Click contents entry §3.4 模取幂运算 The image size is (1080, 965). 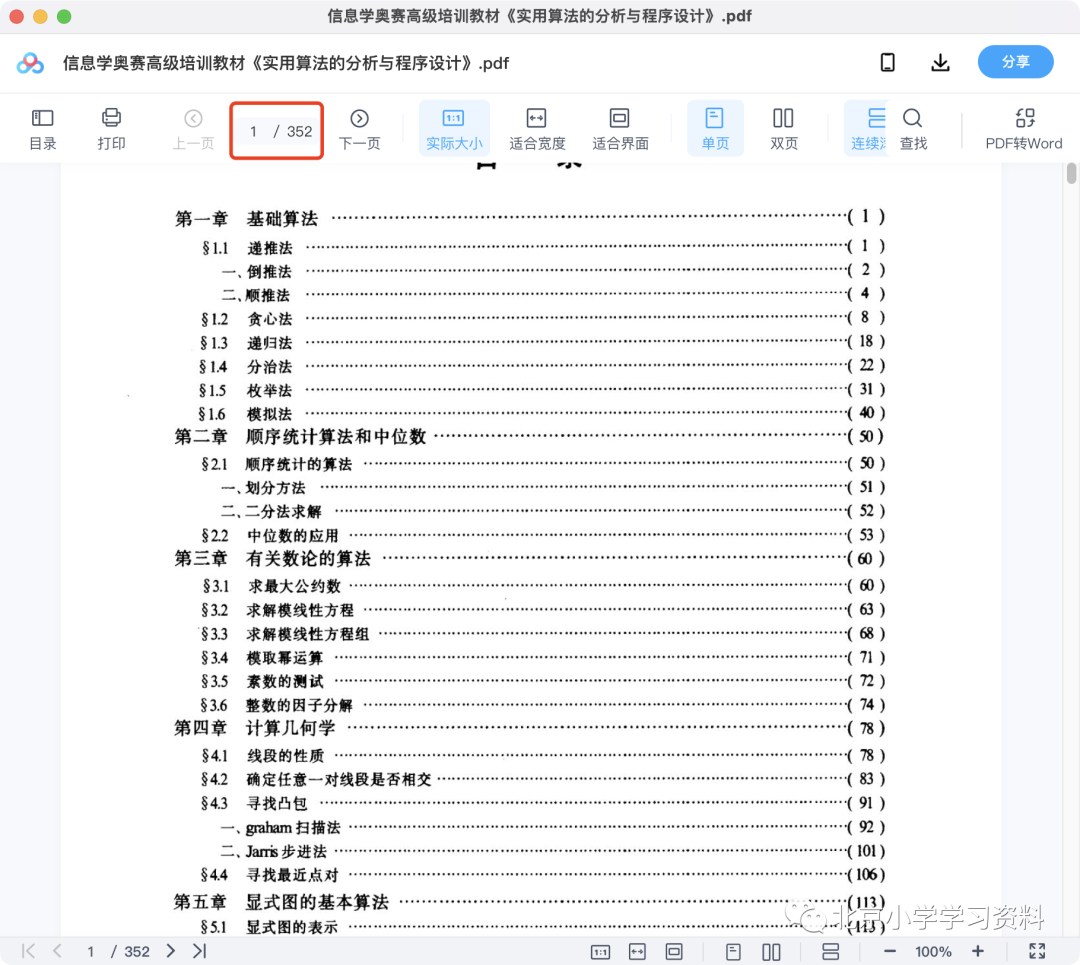[x=543, y=658]
